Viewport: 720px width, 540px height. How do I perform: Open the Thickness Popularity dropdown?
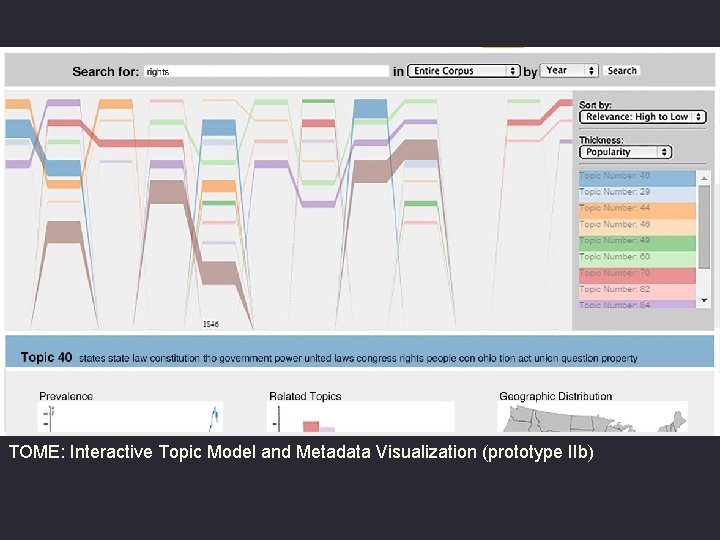pos(625,152)
